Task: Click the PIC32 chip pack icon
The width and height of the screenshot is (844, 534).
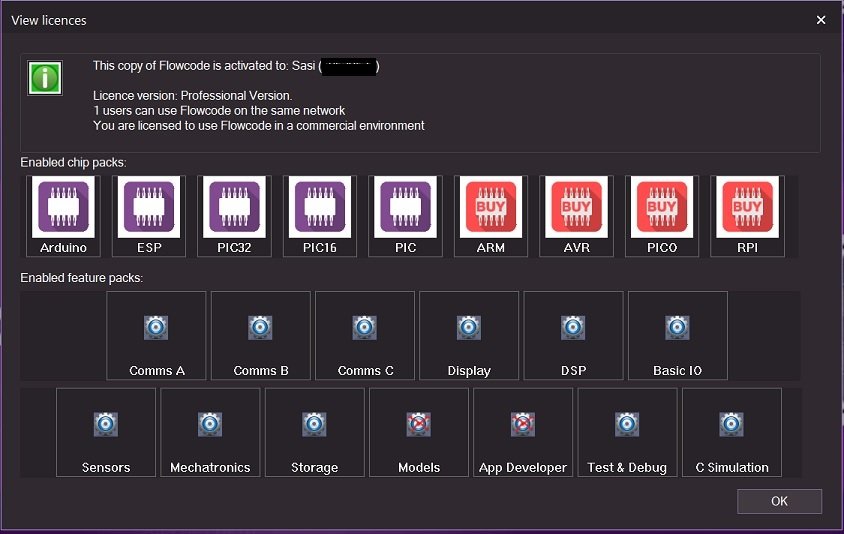Action: (x=234, y=208)
